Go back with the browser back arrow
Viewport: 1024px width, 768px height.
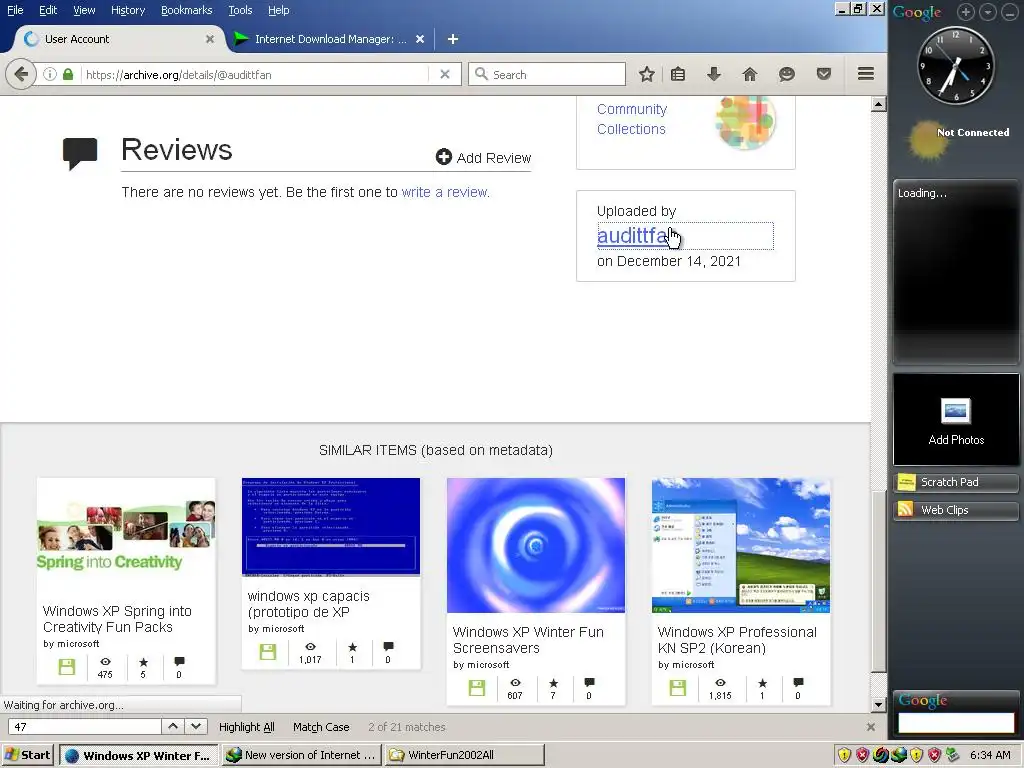coord(21,74)
